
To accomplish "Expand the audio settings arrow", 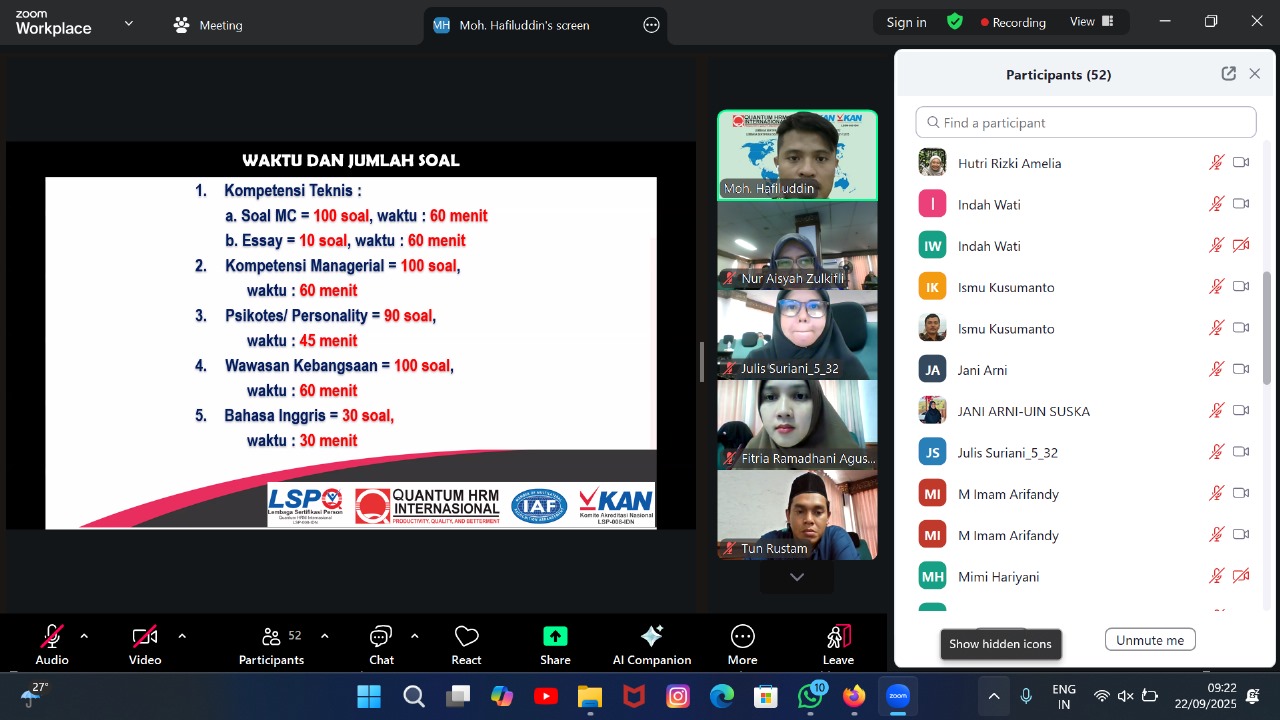I will 84,636.
